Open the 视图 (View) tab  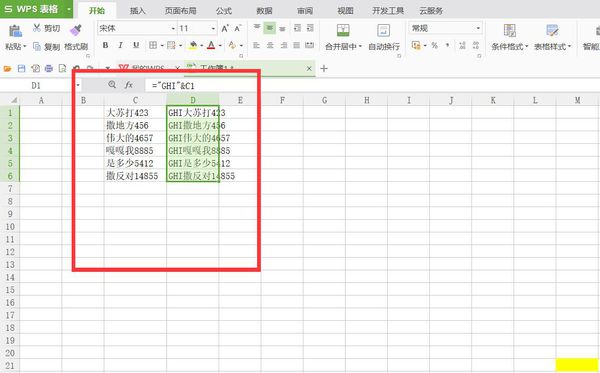(345, 10)
